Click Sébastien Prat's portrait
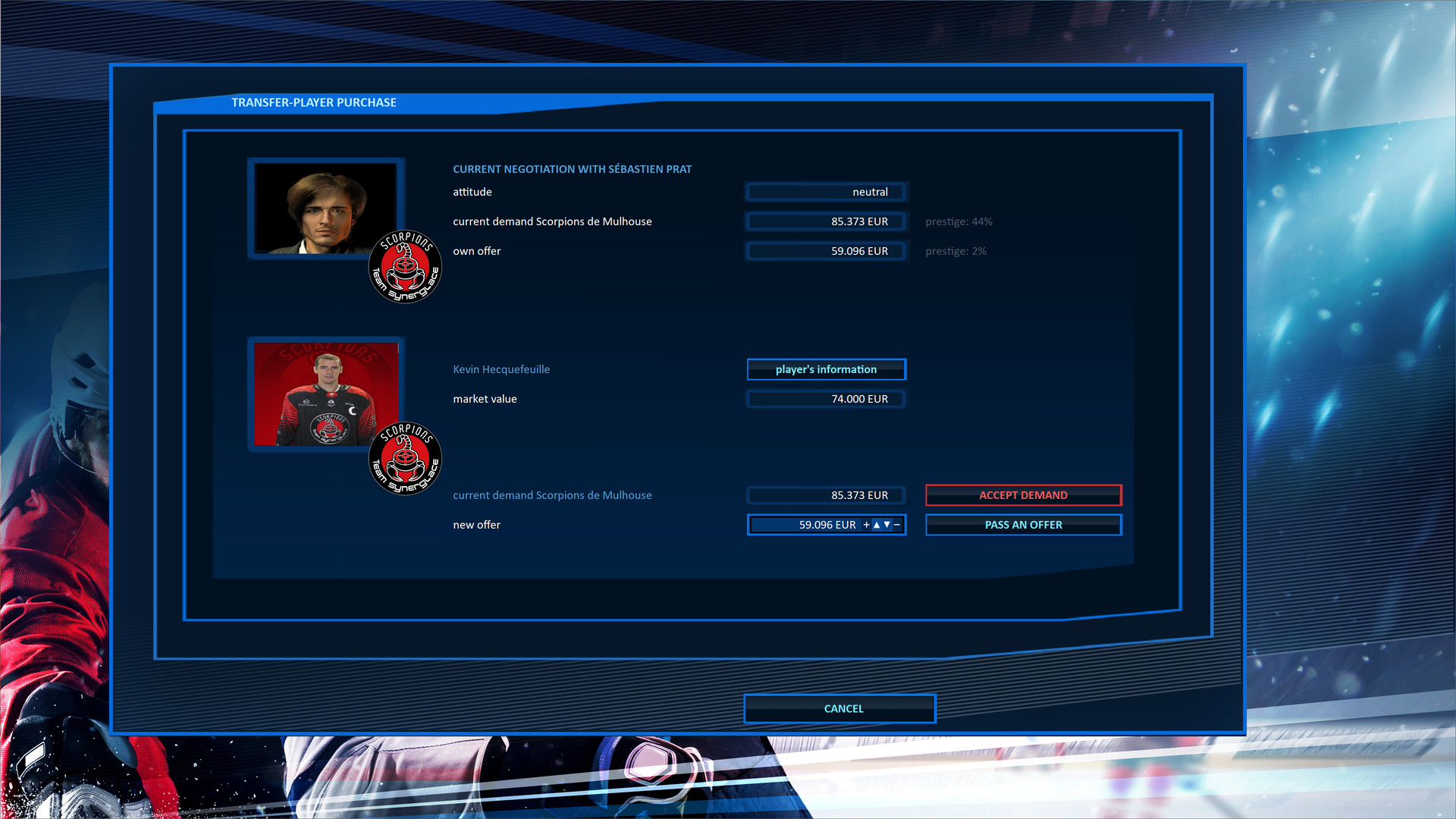Viewport: 1456px width, 819px height. point(325,208)
